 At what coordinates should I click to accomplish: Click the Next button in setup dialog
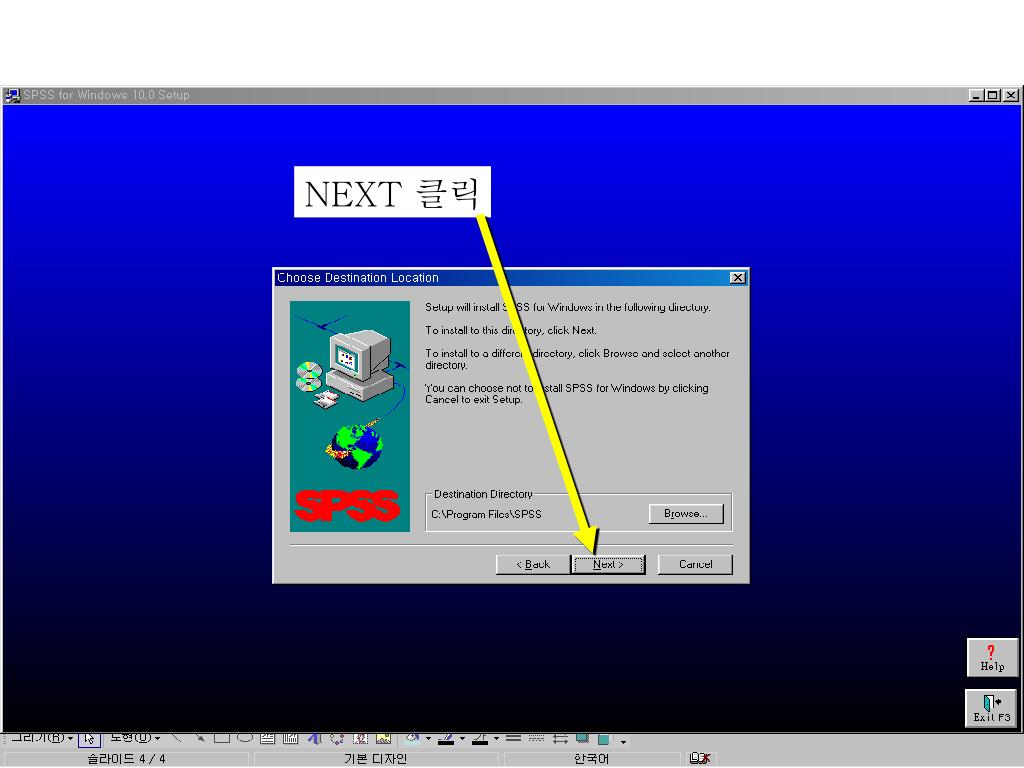pos(609,564)
